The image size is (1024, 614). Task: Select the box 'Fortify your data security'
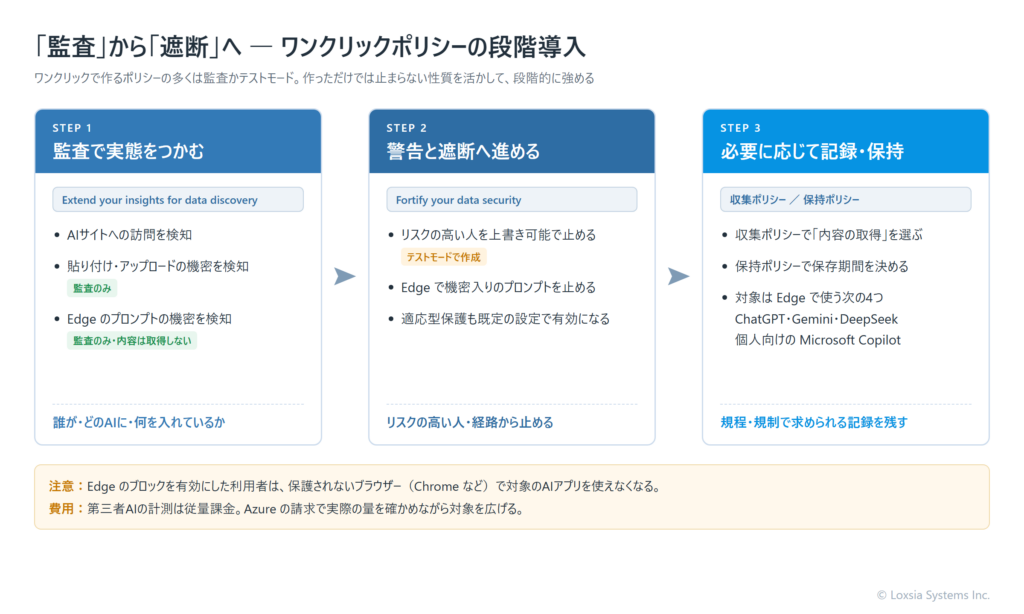click(x=511, y=200)
